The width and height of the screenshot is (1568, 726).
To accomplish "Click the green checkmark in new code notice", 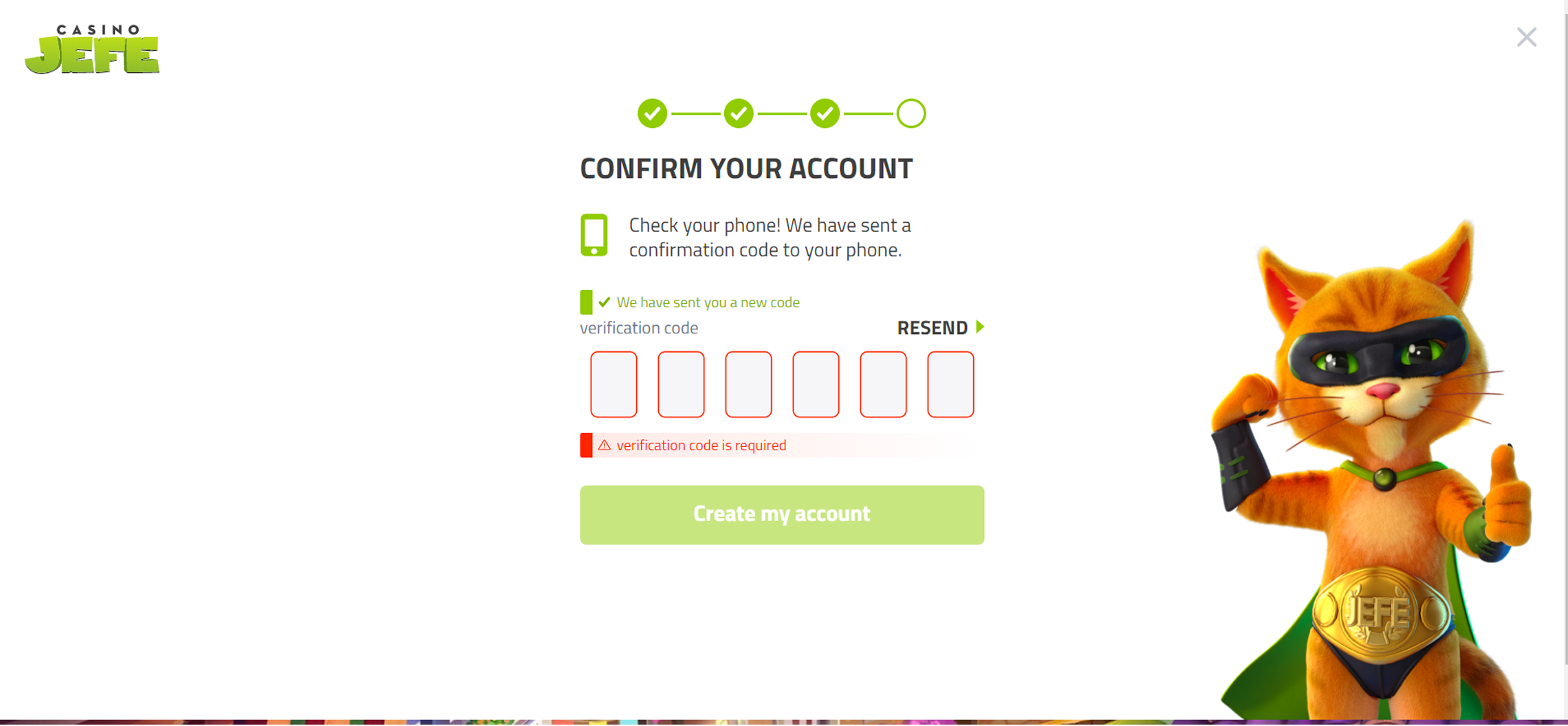I will tap(605, 302).
